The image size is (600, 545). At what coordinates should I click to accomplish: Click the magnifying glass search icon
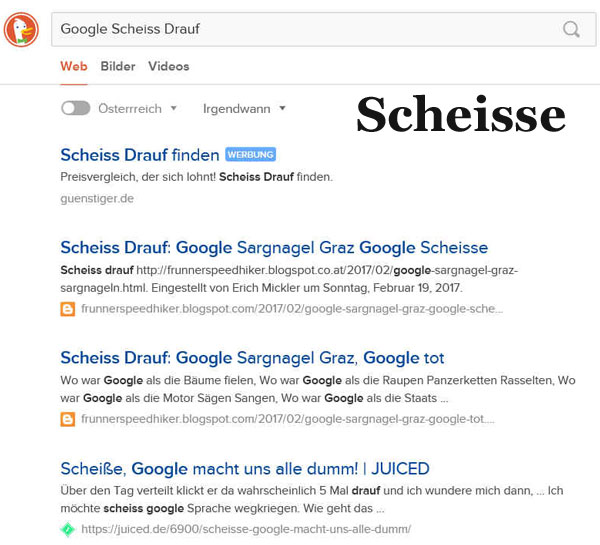pos(571,29)
